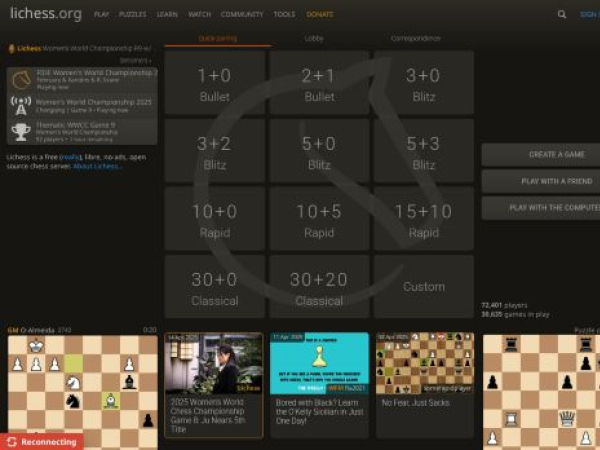
Task: Open the No Fear Just Sacks post
Action: [425, 385]
